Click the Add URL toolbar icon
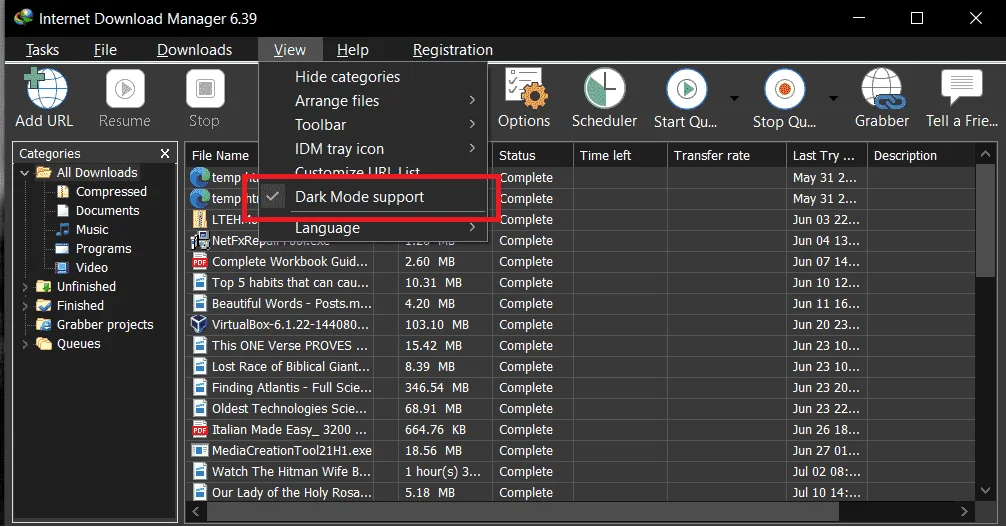The width and height of the screenshot is (1006, 527). click(45, 89)
